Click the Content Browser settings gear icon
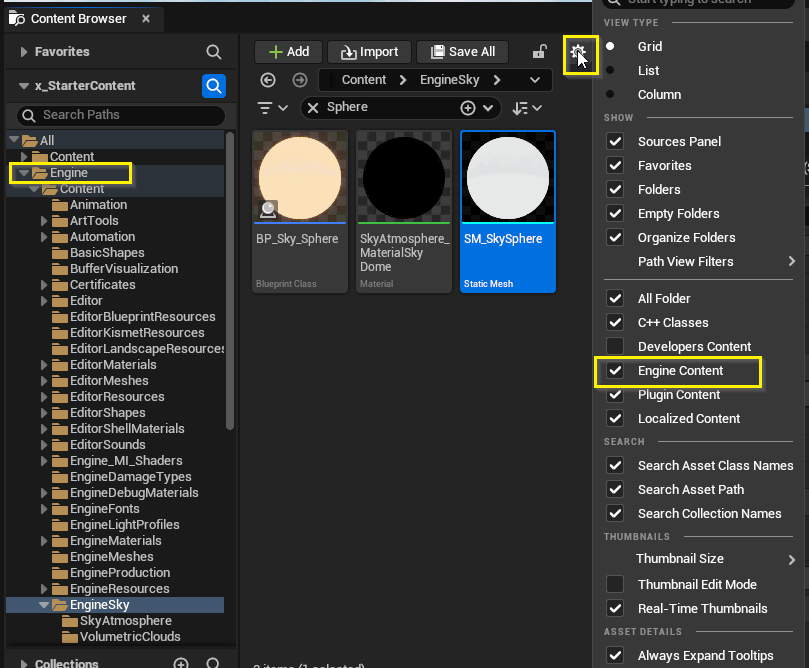Viewport: 809px width, 668px height. [577, 52]
